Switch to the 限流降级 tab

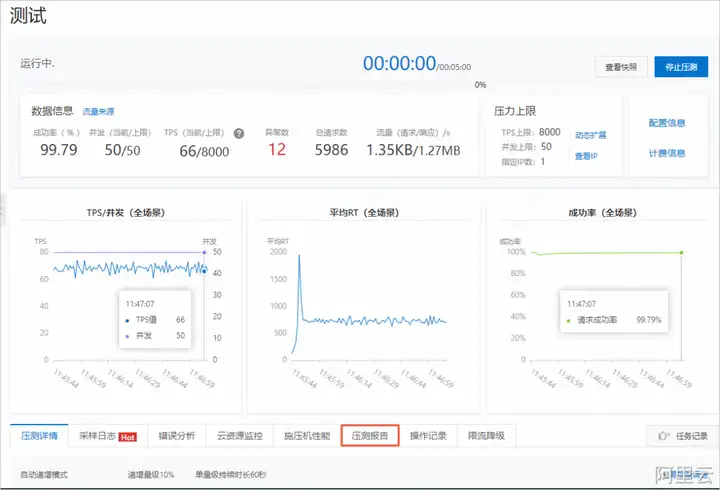point(486,436)
